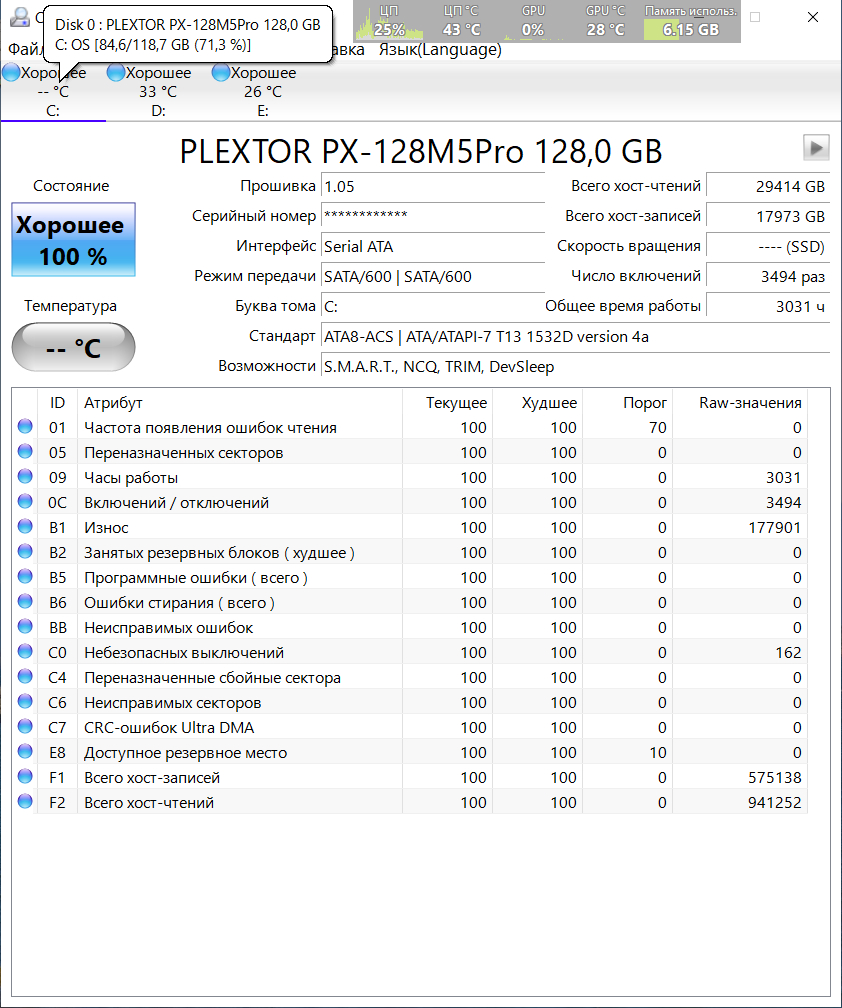Click total host reads 29414 GB value

[x=768, y=186]
